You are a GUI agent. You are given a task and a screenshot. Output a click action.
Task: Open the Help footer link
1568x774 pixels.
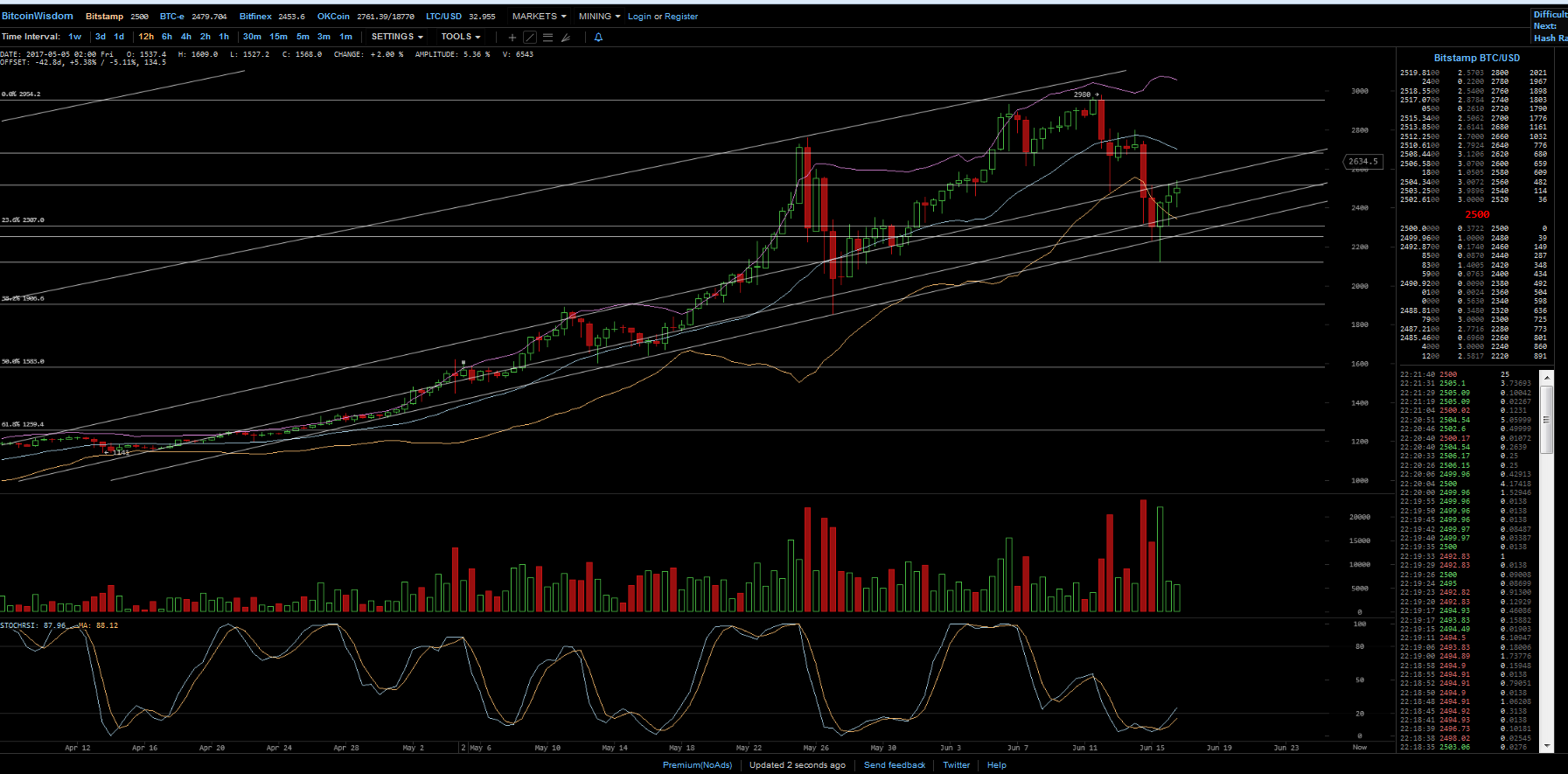pos(997,765)
